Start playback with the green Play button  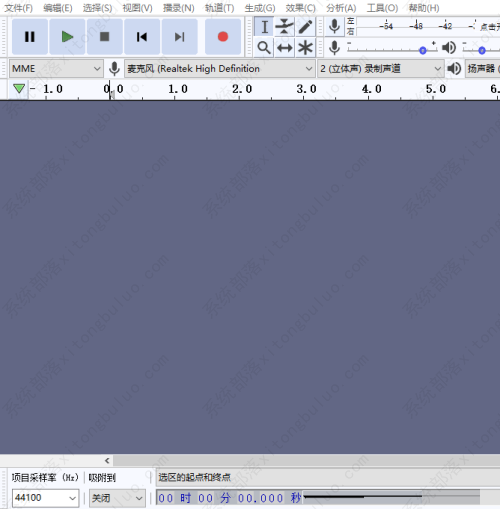(x=67, y=37)
